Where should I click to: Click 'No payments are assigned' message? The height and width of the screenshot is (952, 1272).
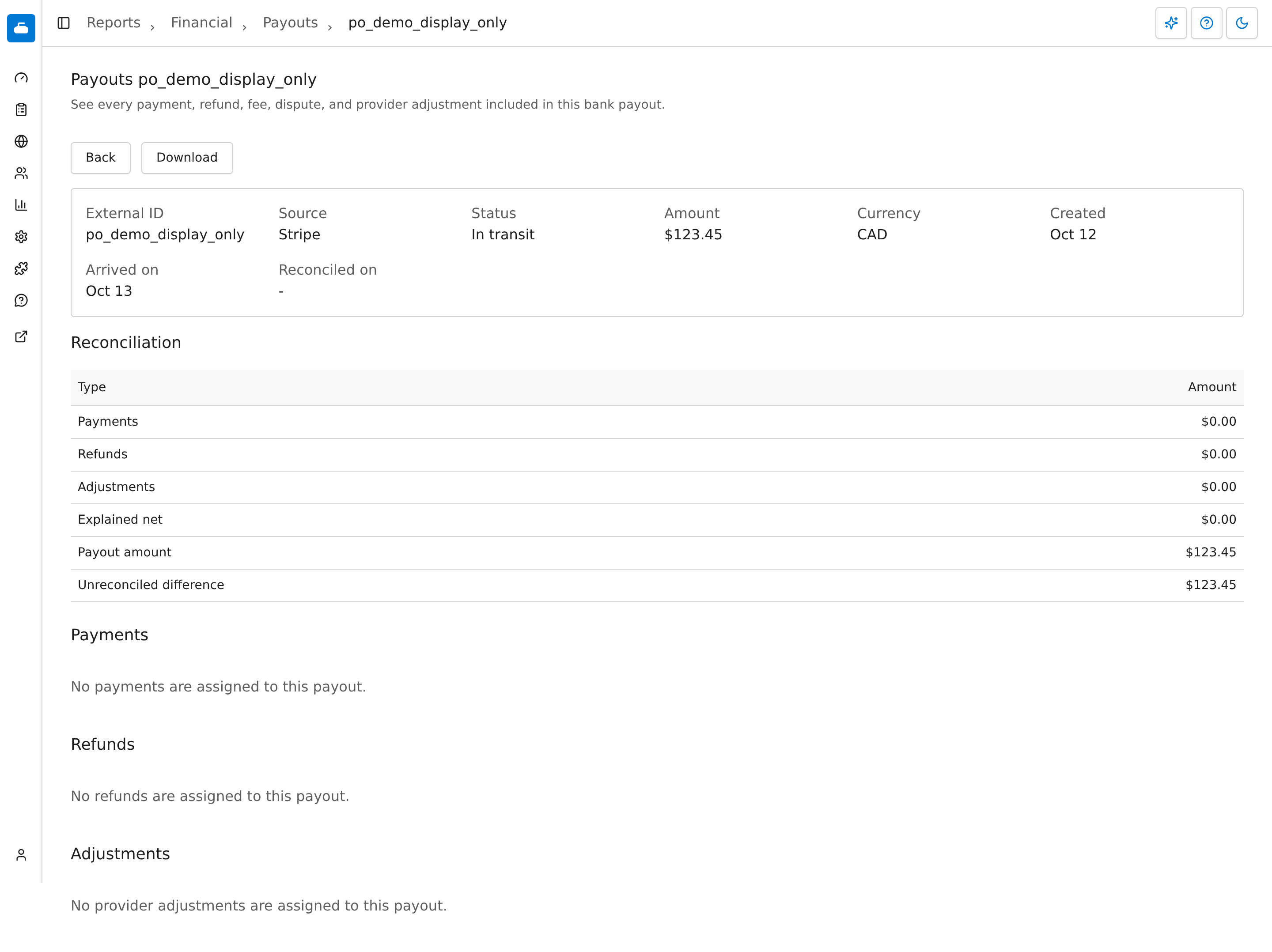pos(219,687)
